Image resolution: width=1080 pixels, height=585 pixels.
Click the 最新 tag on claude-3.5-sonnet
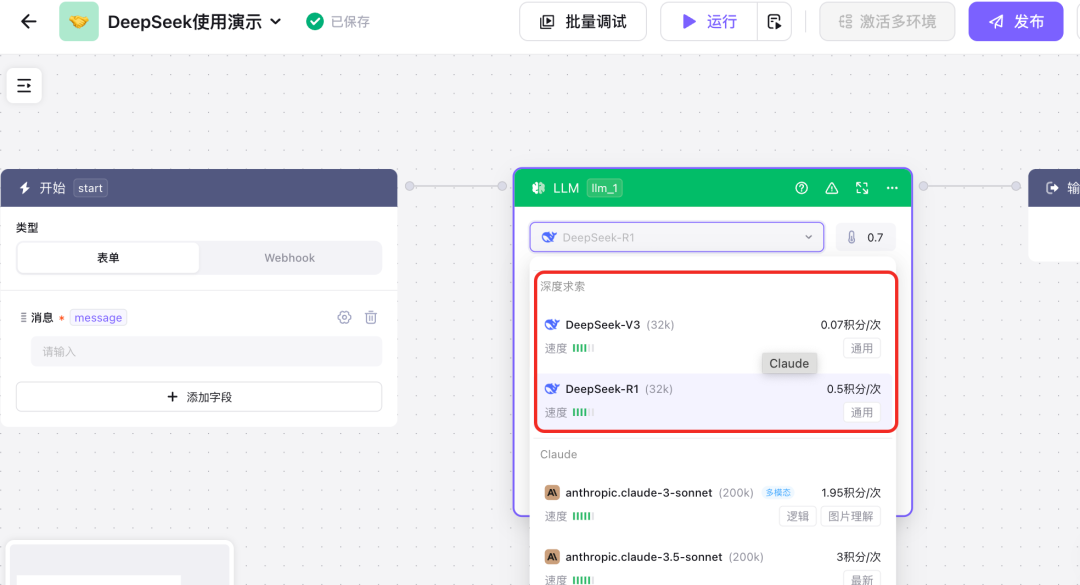pos(862,579)
